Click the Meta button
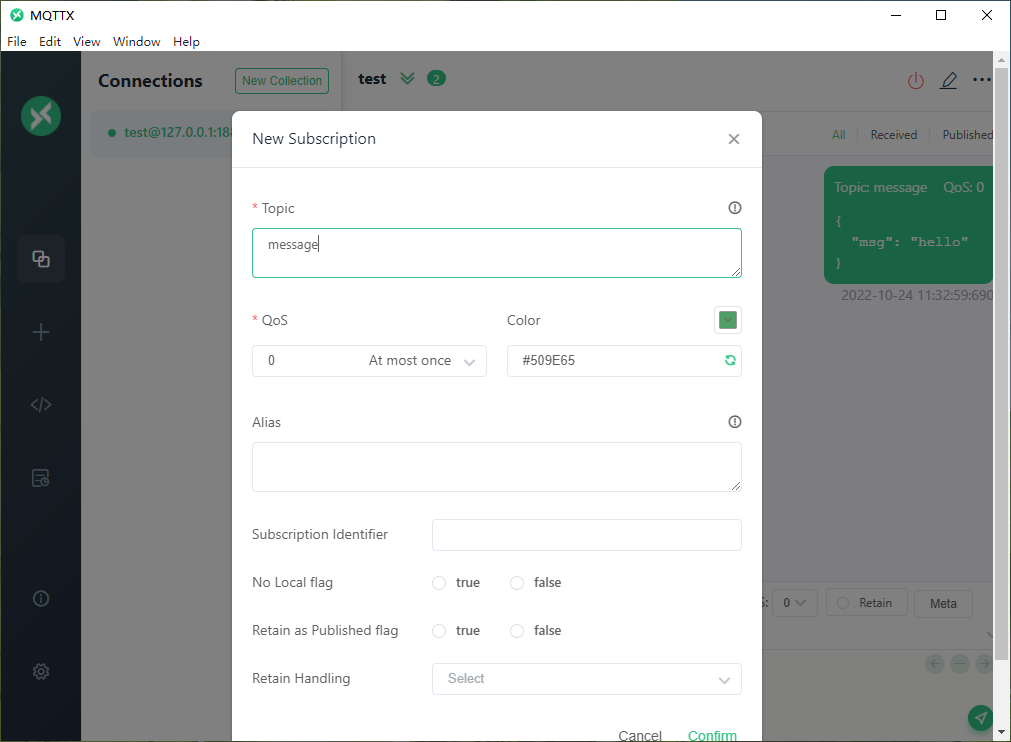This screenshot has height=742, width=1011. (943, 603)
